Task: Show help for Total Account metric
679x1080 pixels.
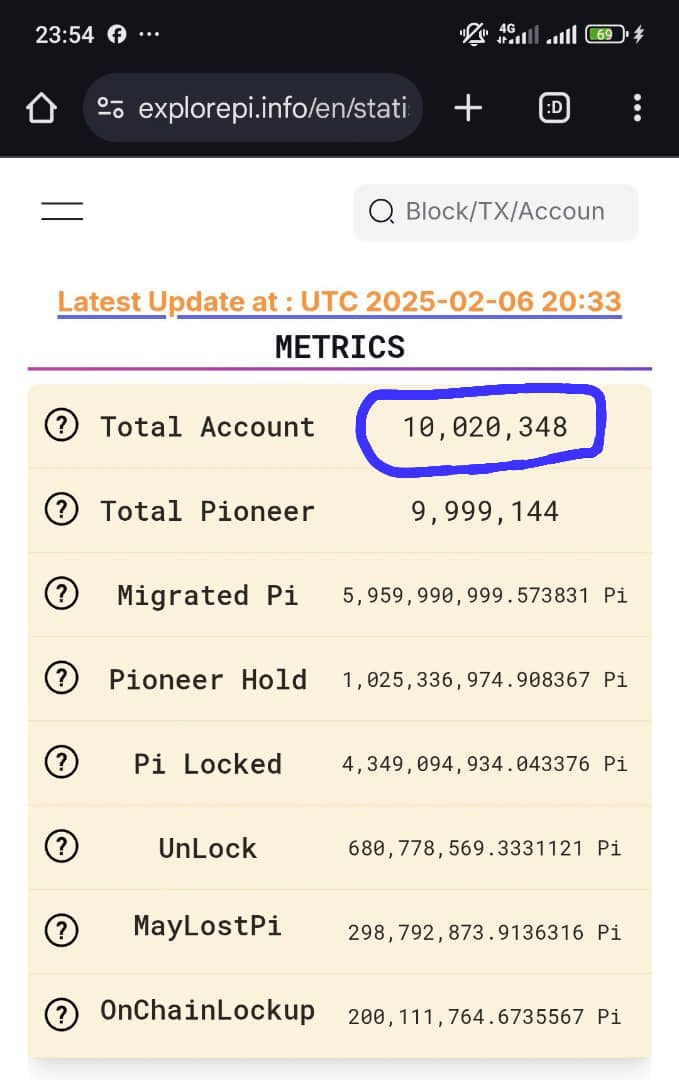Action: tap(61, 426)
